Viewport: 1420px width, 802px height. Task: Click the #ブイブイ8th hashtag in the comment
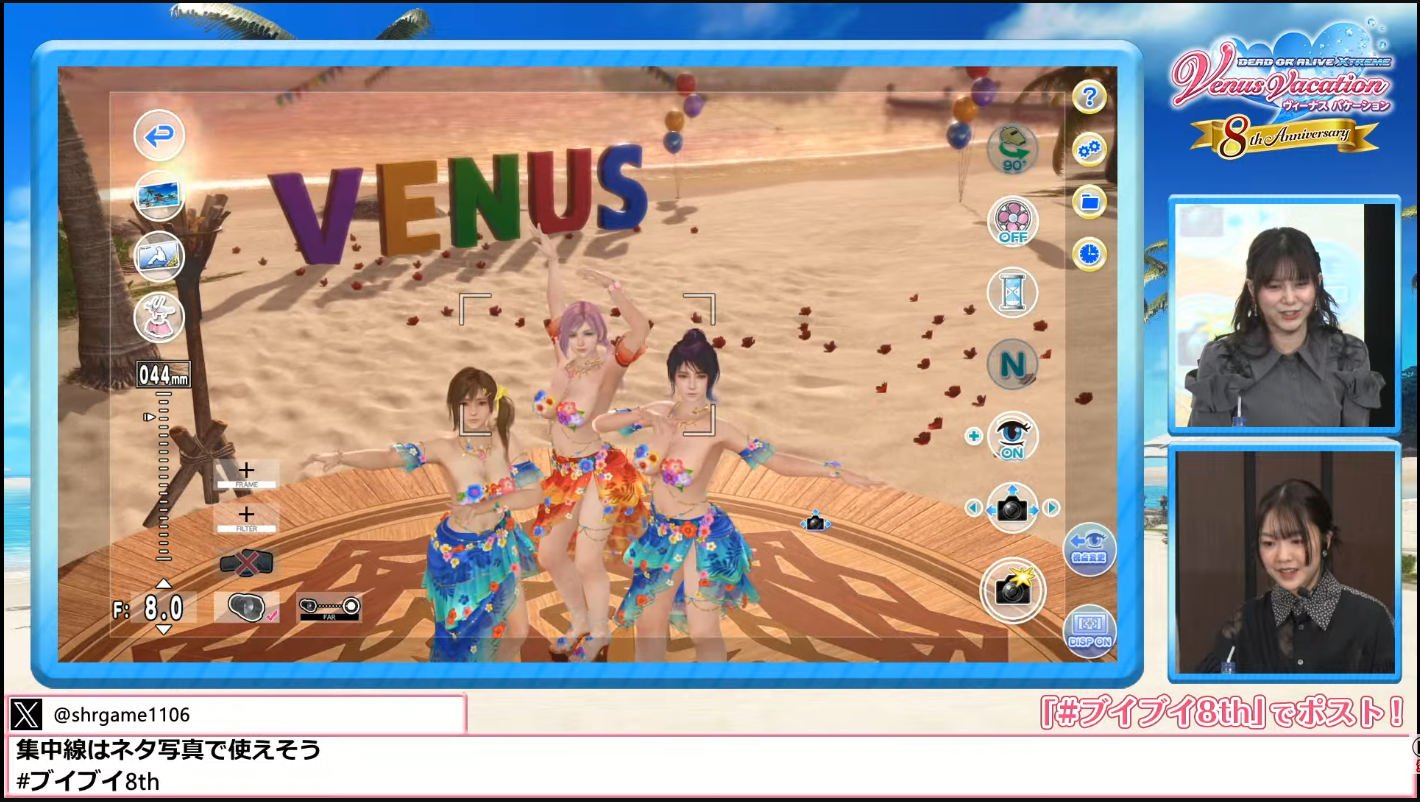click(88, 781)
